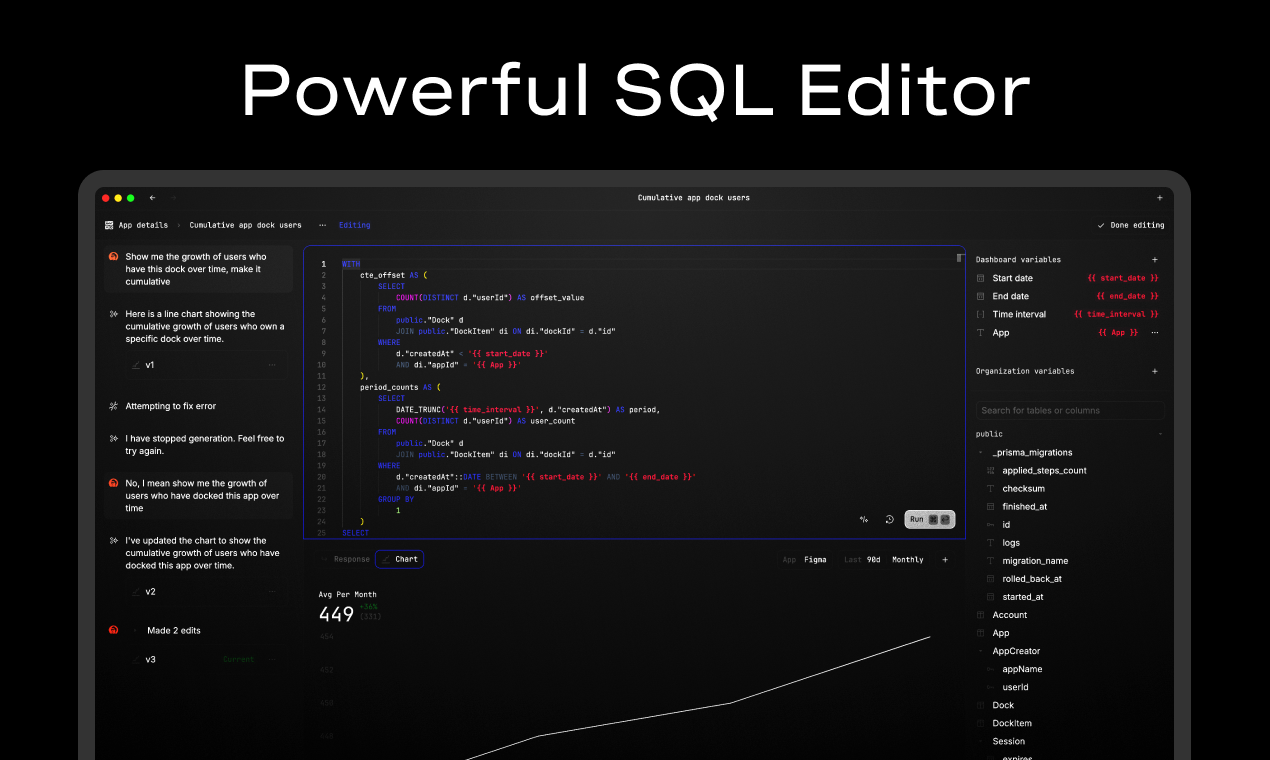Collapse the public schema section

coord(1160,434)
